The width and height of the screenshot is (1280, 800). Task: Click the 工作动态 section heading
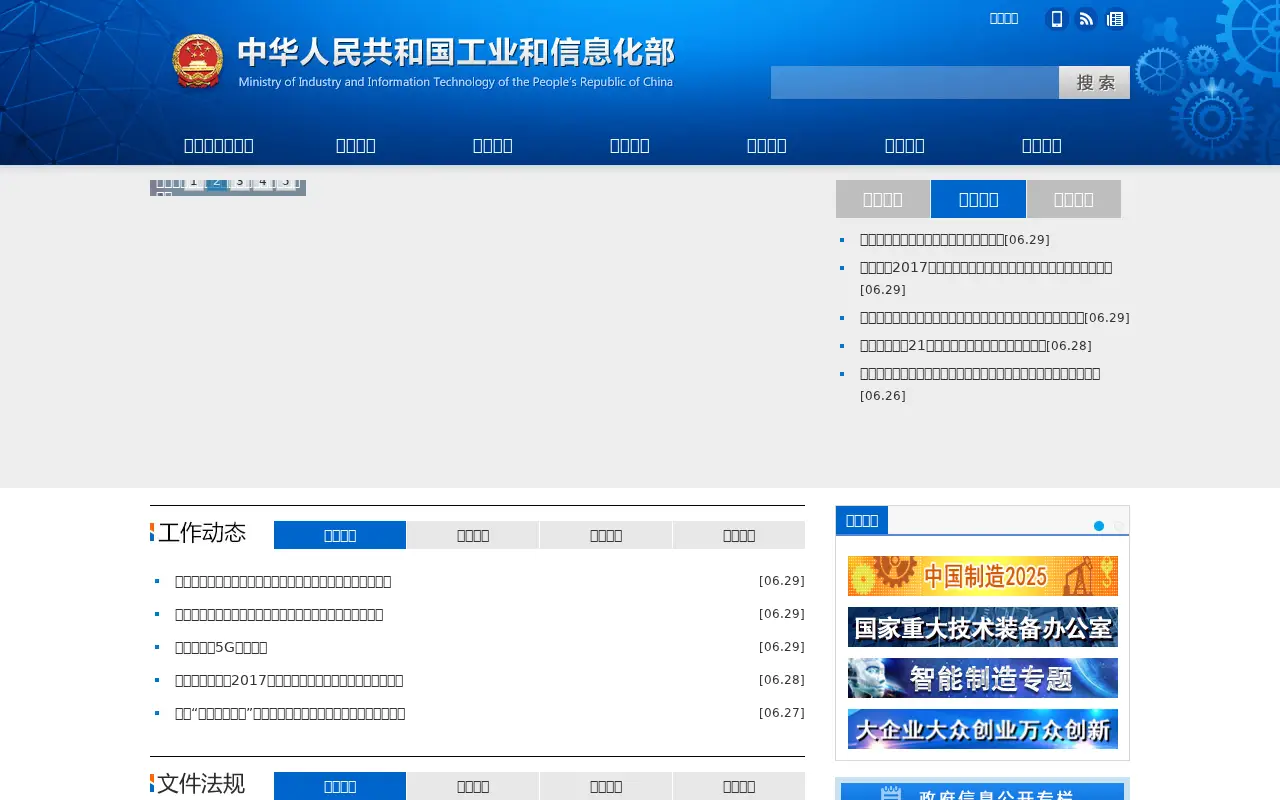(x=202, y=532)
